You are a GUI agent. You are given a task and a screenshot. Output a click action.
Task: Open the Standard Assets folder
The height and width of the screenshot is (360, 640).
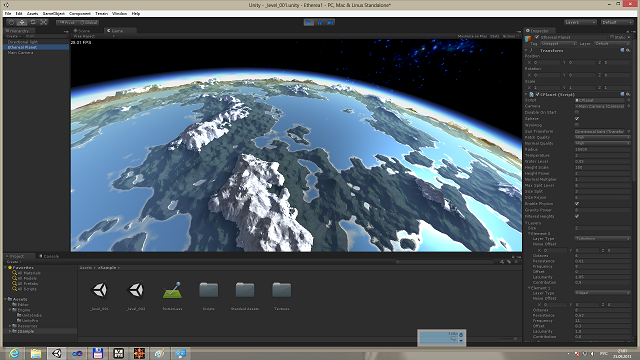click(x=245, y=290)
